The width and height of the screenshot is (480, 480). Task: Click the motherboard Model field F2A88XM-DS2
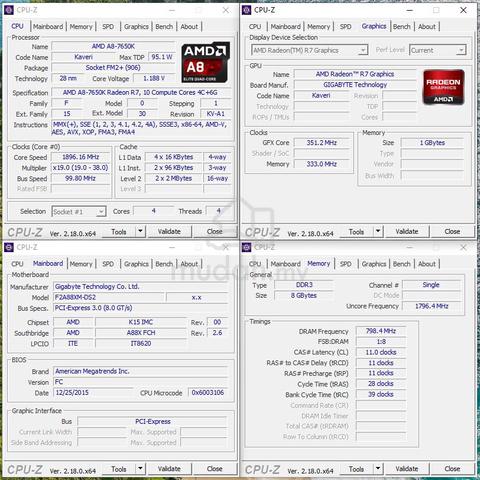[109, 297]
